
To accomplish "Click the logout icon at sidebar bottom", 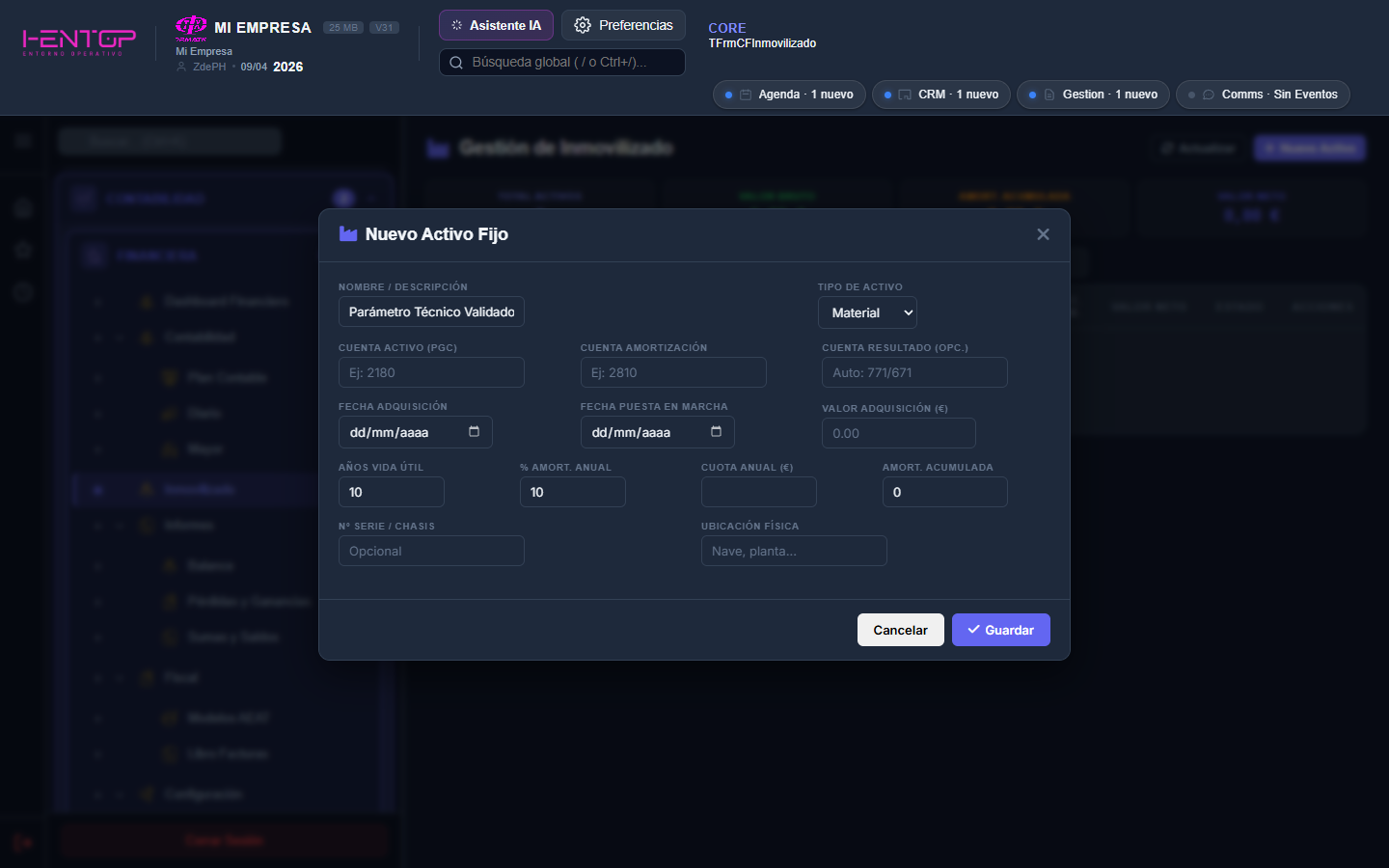I will tap(22, 841).
